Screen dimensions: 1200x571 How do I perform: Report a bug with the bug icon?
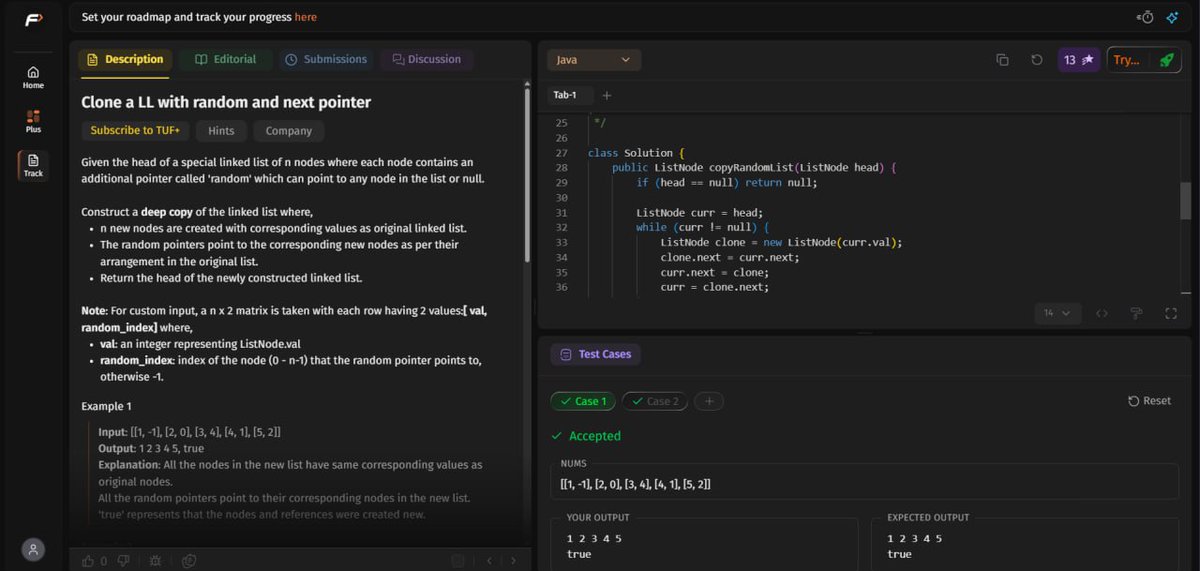click(x=155, y=561)
